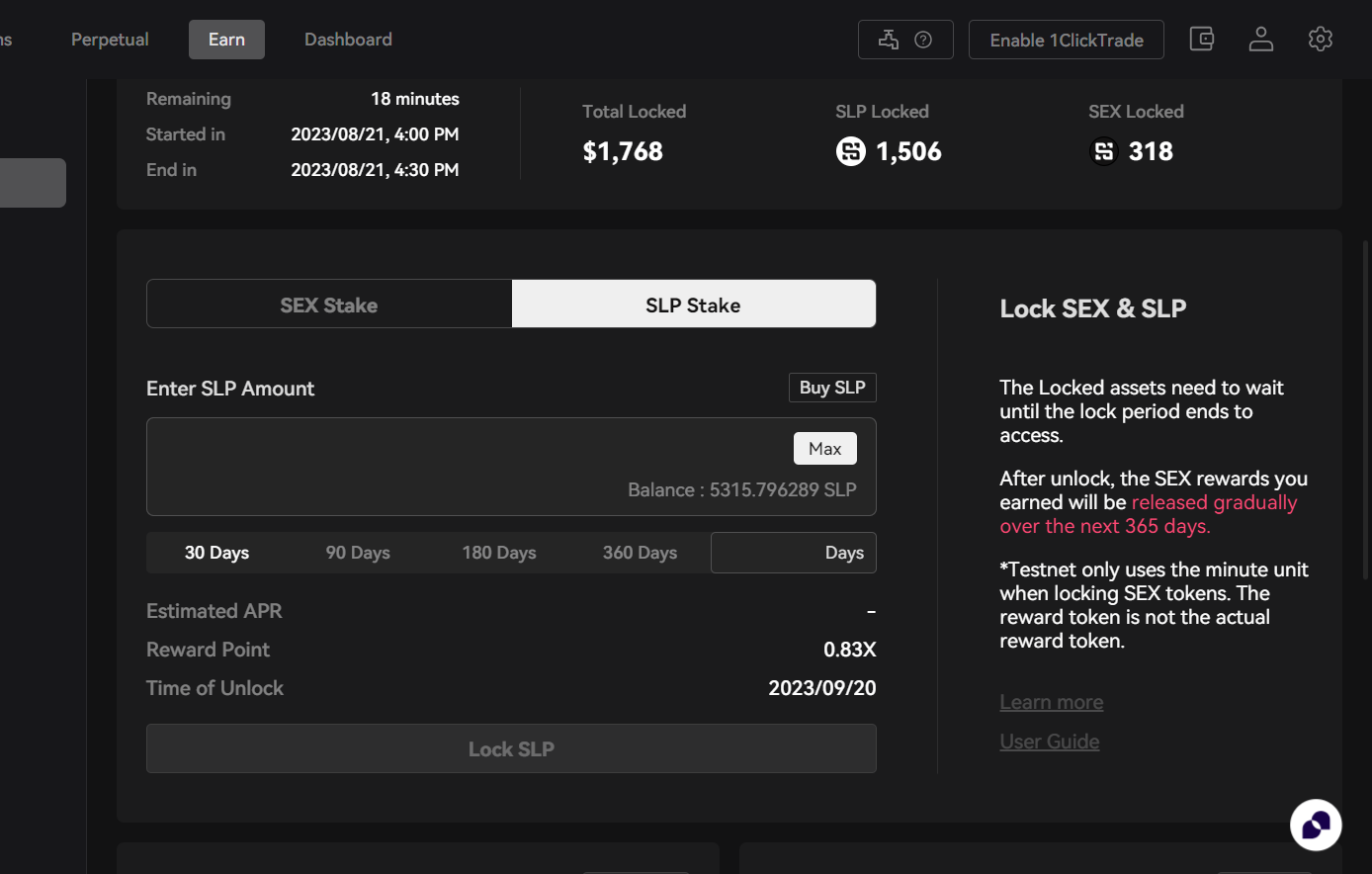Focus the custom Days input field
Screen dimensions: 1372x874
click(x=794, y=553)
